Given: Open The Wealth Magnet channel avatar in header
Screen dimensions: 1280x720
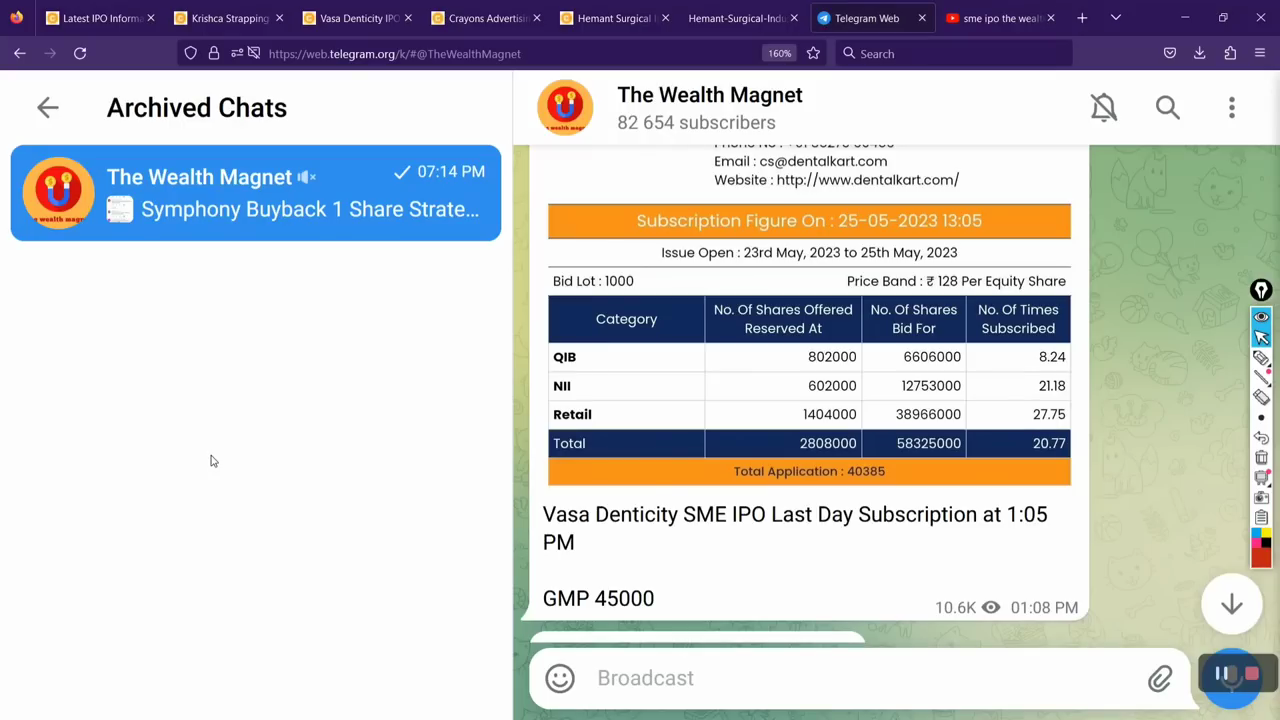Looking at the screenshot, I should click(x=565, y=107).
